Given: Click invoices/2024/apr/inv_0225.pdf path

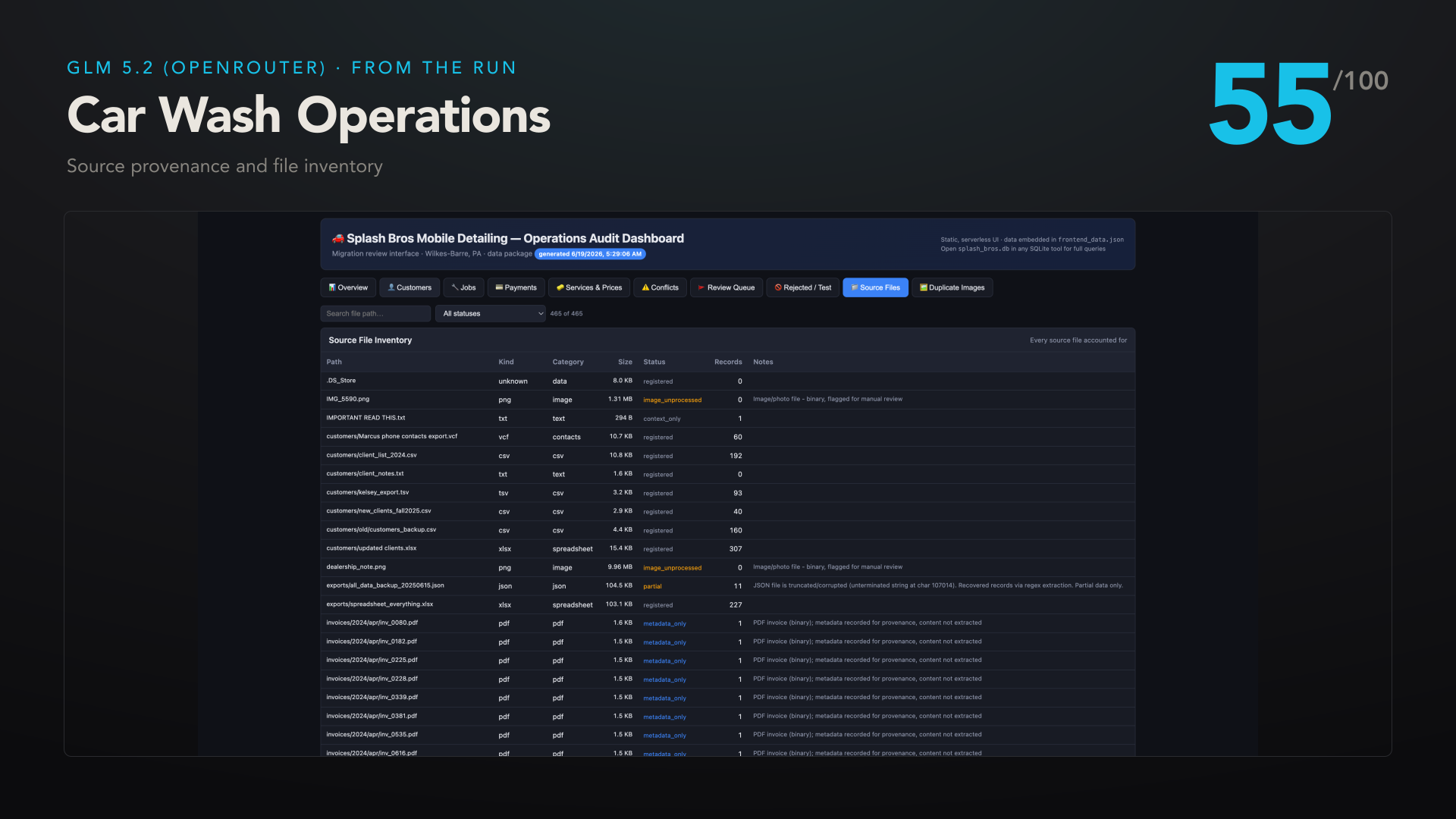Looking at the screenshot, I should click(372, 660).
